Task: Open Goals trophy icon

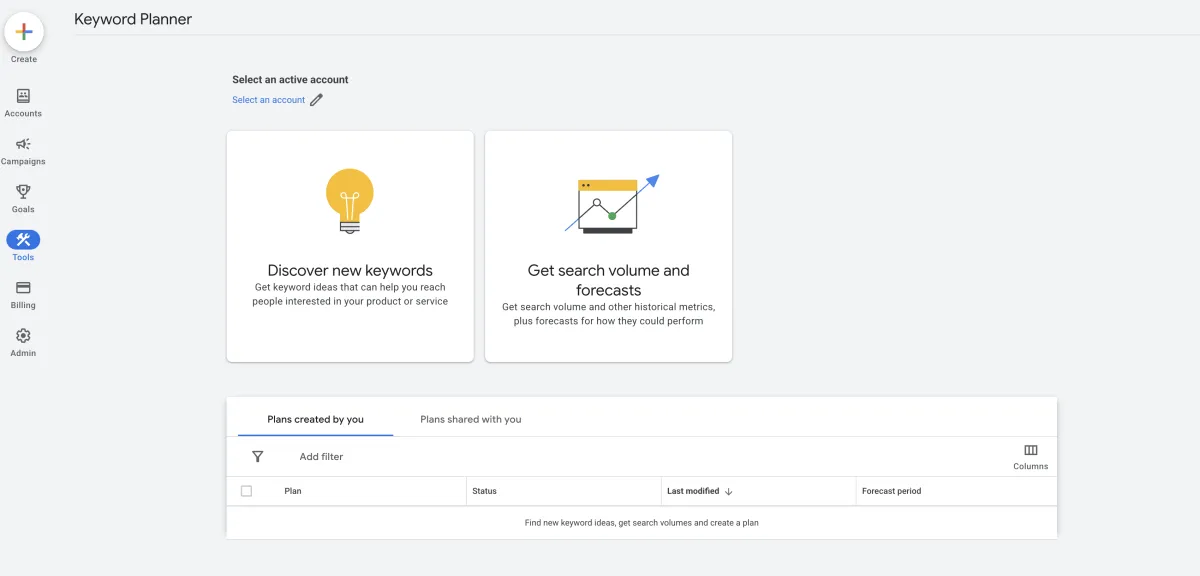Action: [x=23, y=192]
